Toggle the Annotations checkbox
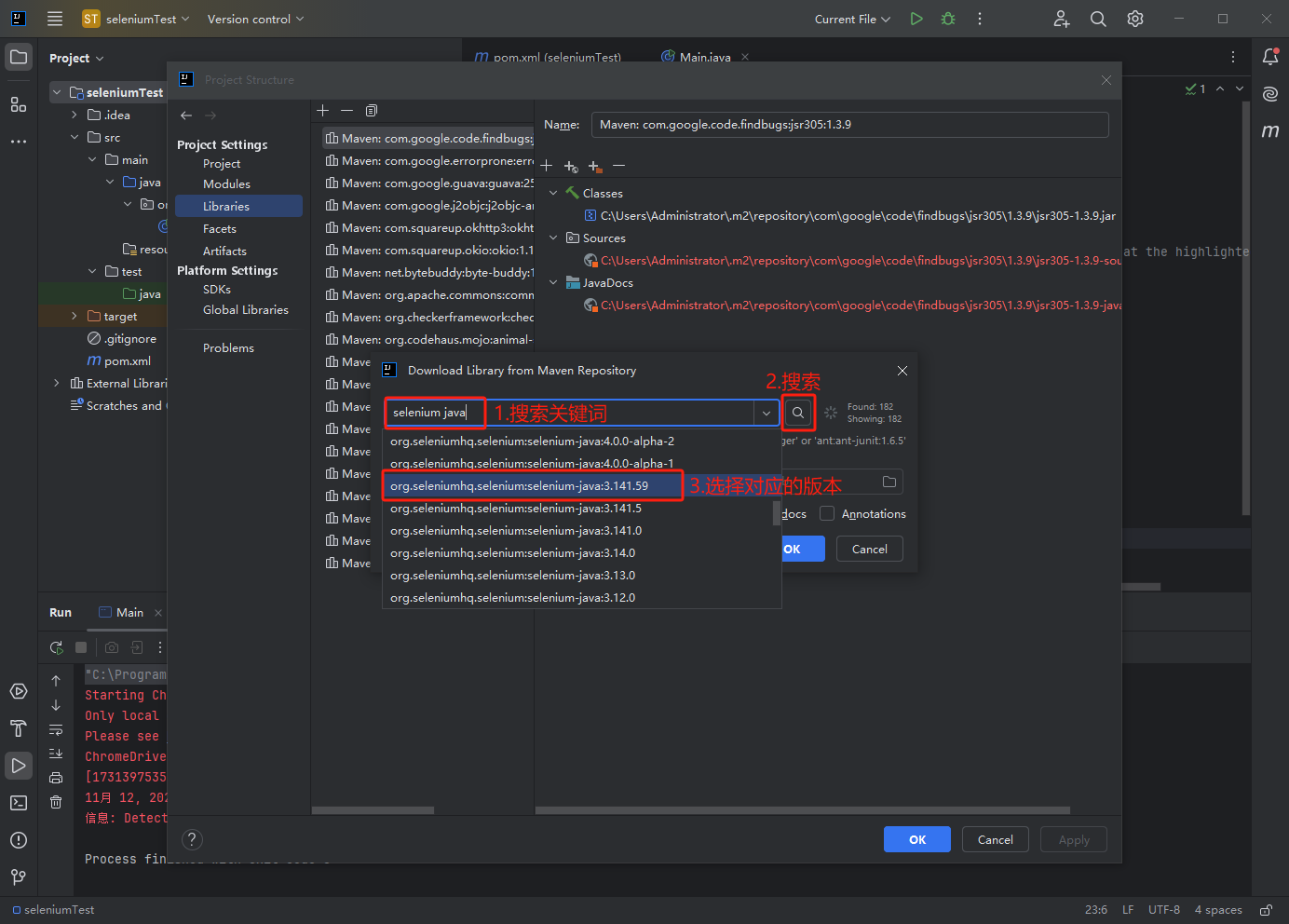The height and width of the screenshot is (924, 1289). tap(827, 514)
